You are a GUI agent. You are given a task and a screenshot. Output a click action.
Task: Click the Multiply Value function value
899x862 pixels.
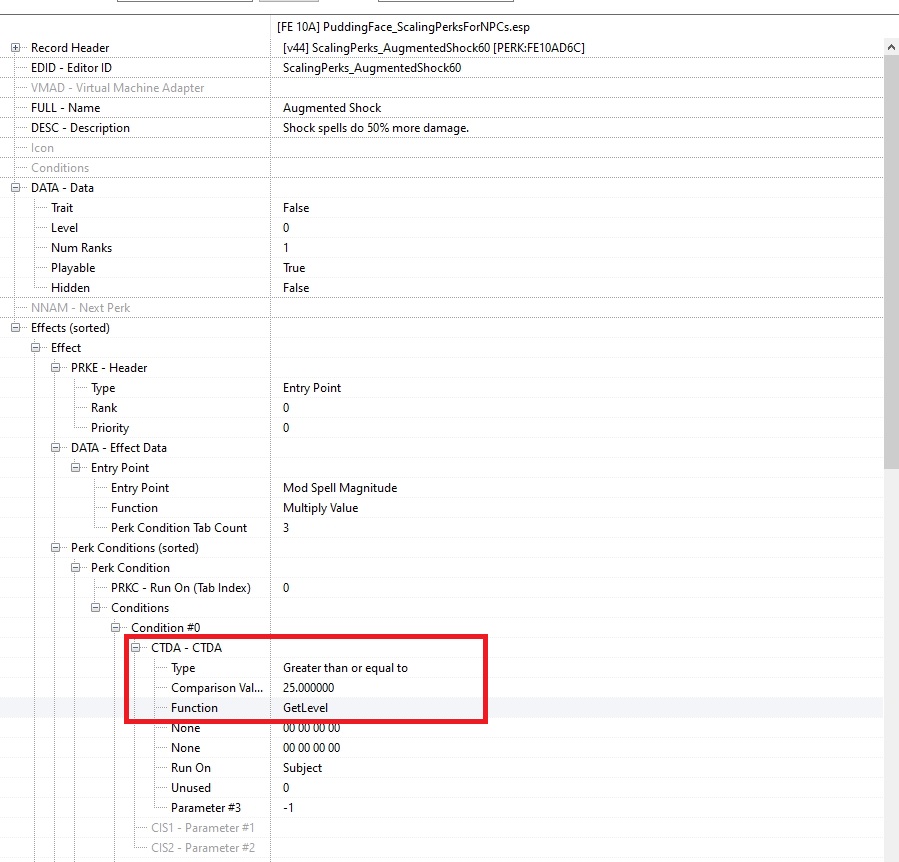320,508
